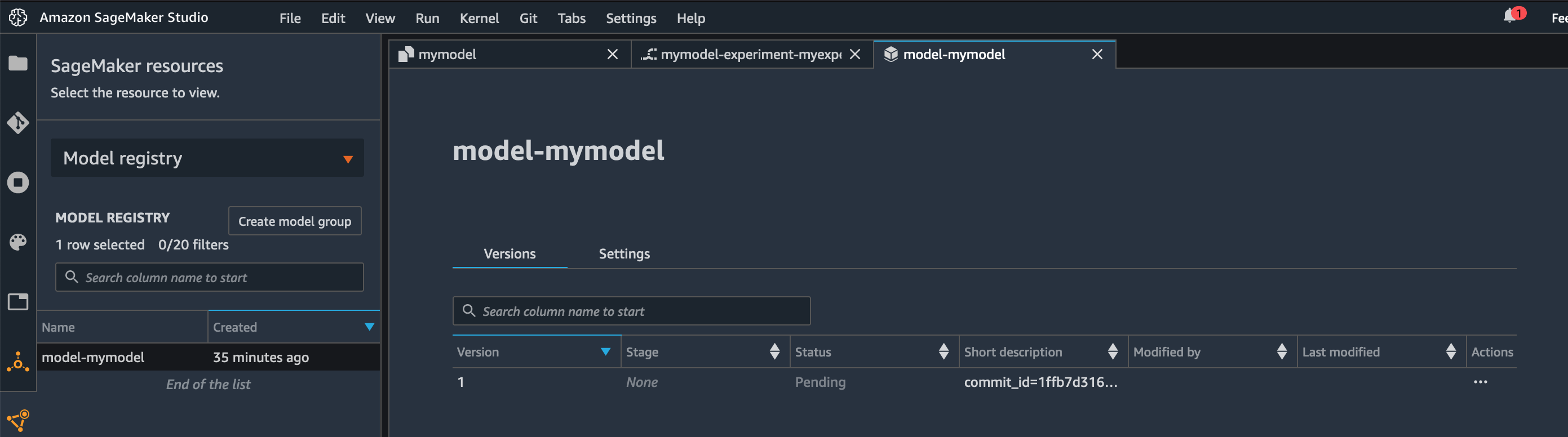Viewport: 1568px width, 437px height.
Task: Sort versions by Short description column
Action: click(1043, 352)
